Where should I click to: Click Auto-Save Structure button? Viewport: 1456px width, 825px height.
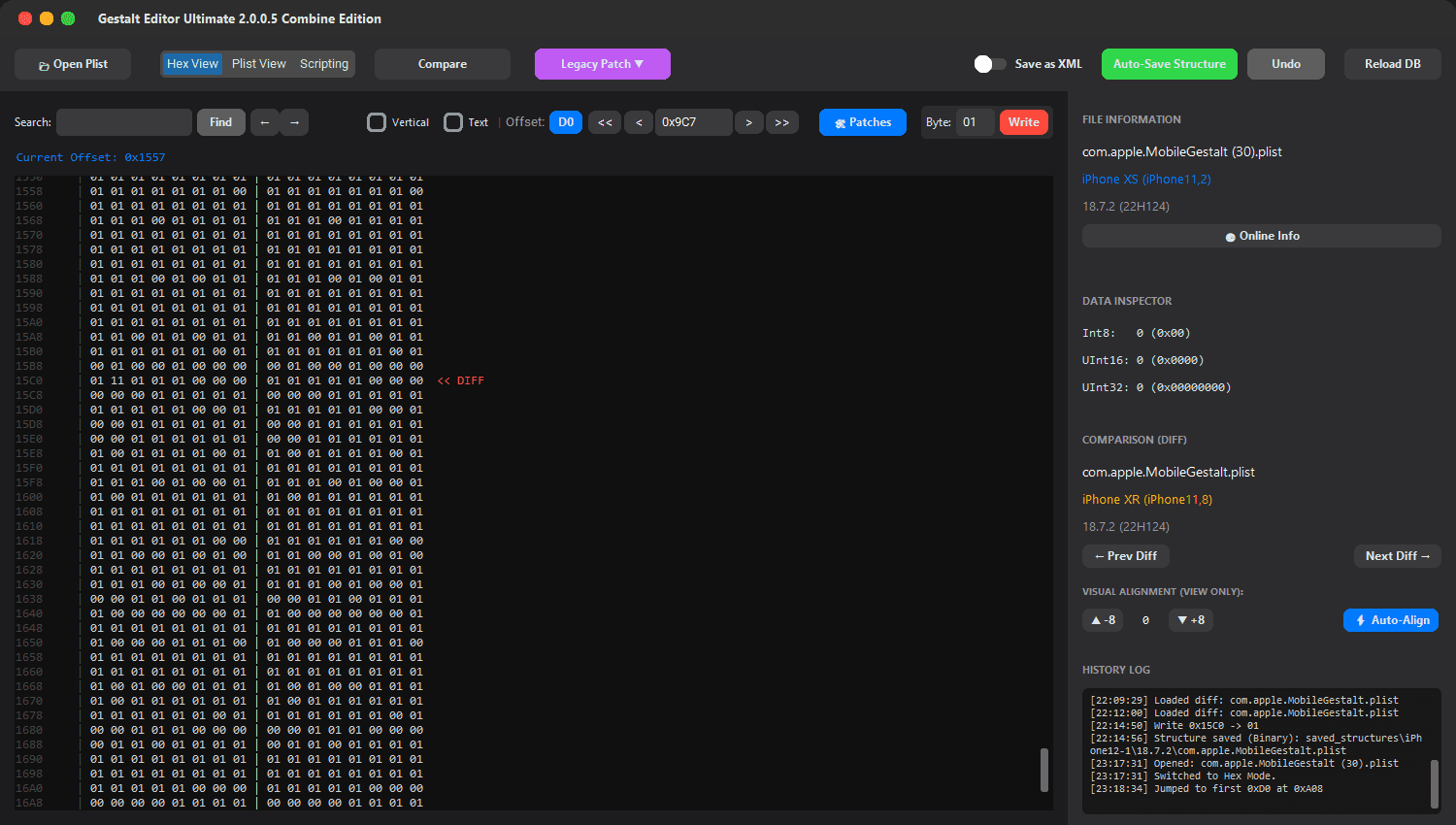[1170, 64]
